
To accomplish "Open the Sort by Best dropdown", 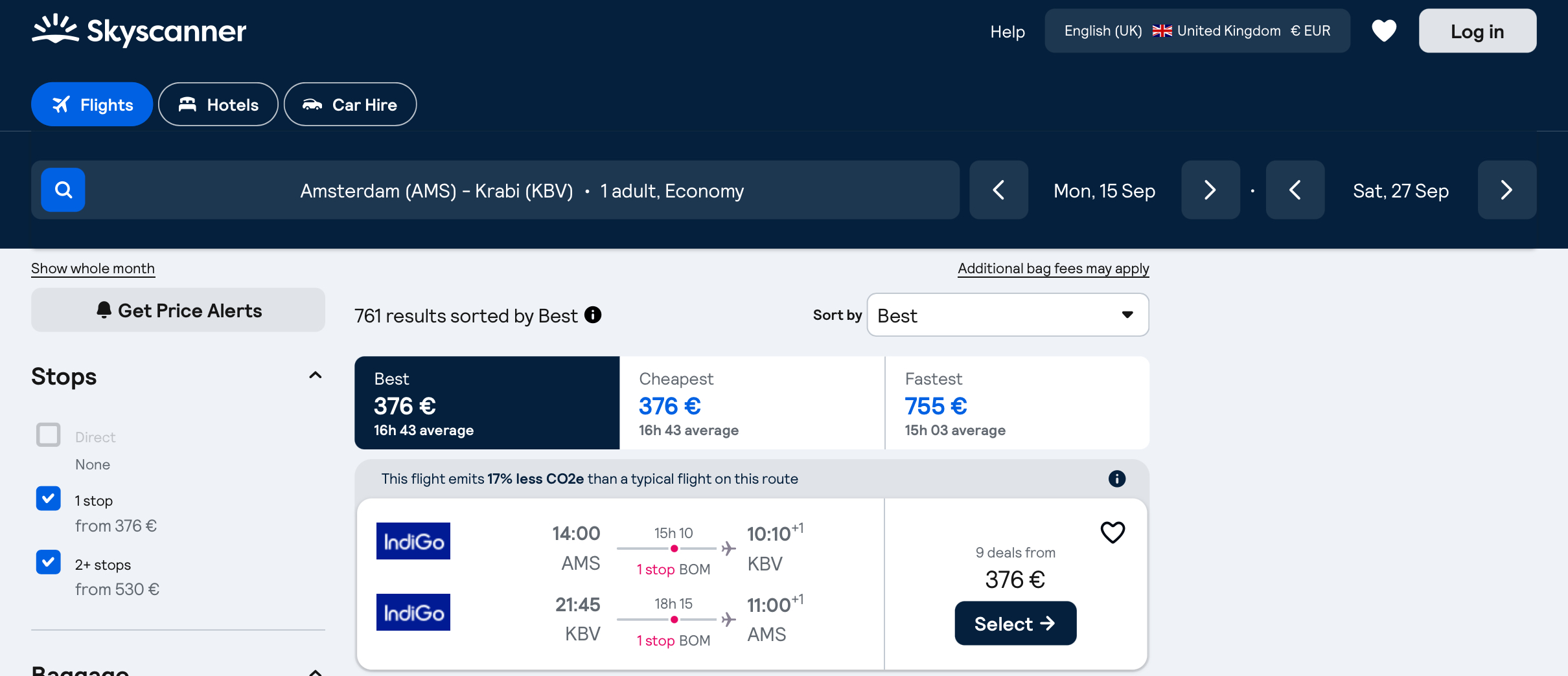I will point(1008,315).
